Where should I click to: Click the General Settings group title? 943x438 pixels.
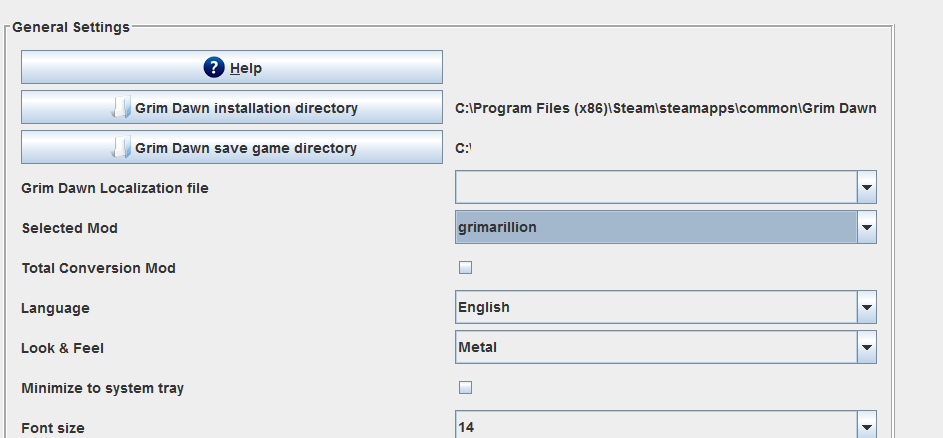pyautogui.click(x=71, y=27)
